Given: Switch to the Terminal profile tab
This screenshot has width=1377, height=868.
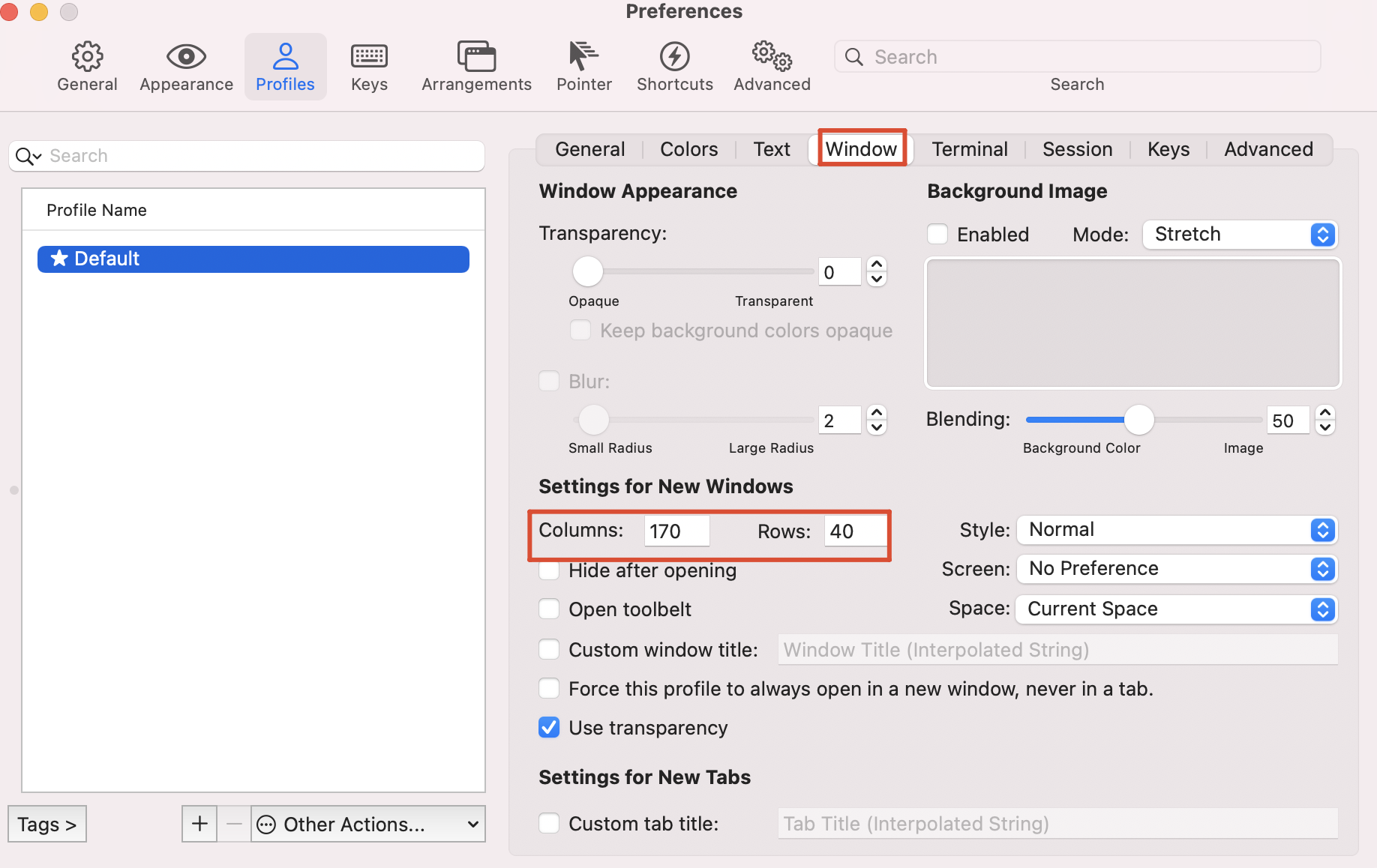Looking at the screenshot, I should pyautogui.click(x=969, y=149).
